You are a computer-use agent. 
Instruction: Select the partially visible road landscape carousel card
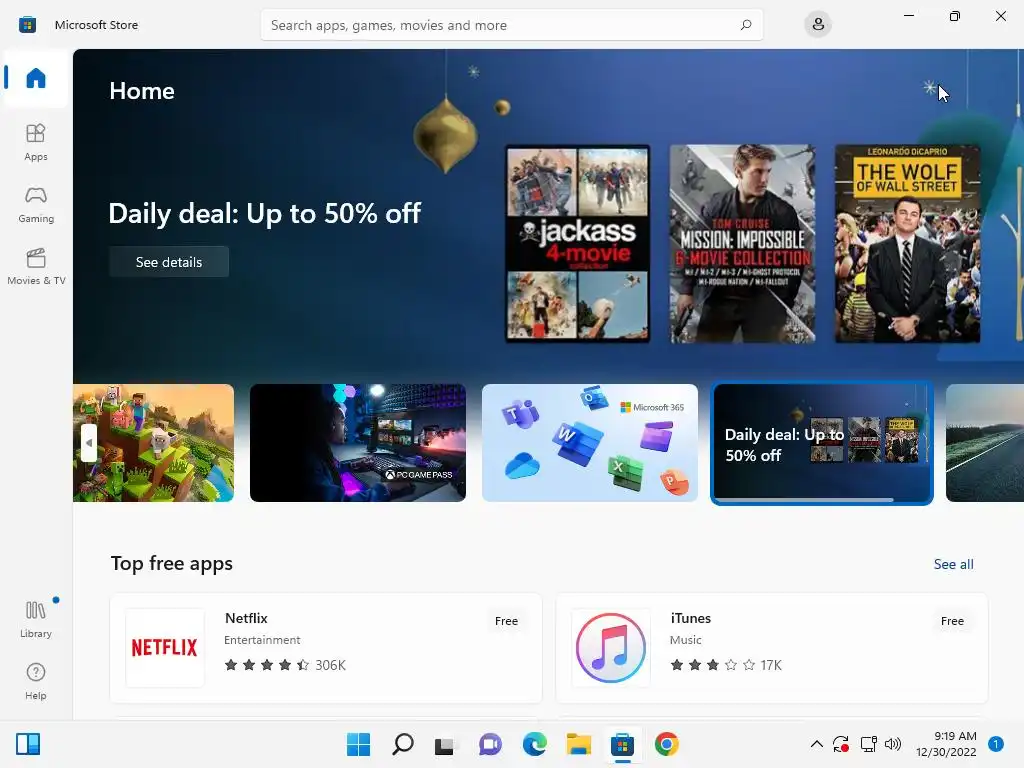tap(985, 443)
